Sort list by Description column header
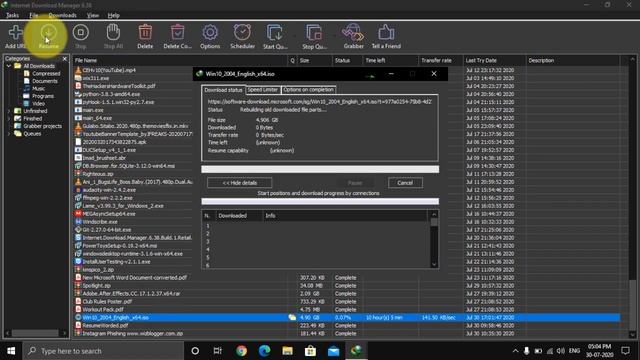The height and width of the screenshot is (360, 640). pos(572,60)
